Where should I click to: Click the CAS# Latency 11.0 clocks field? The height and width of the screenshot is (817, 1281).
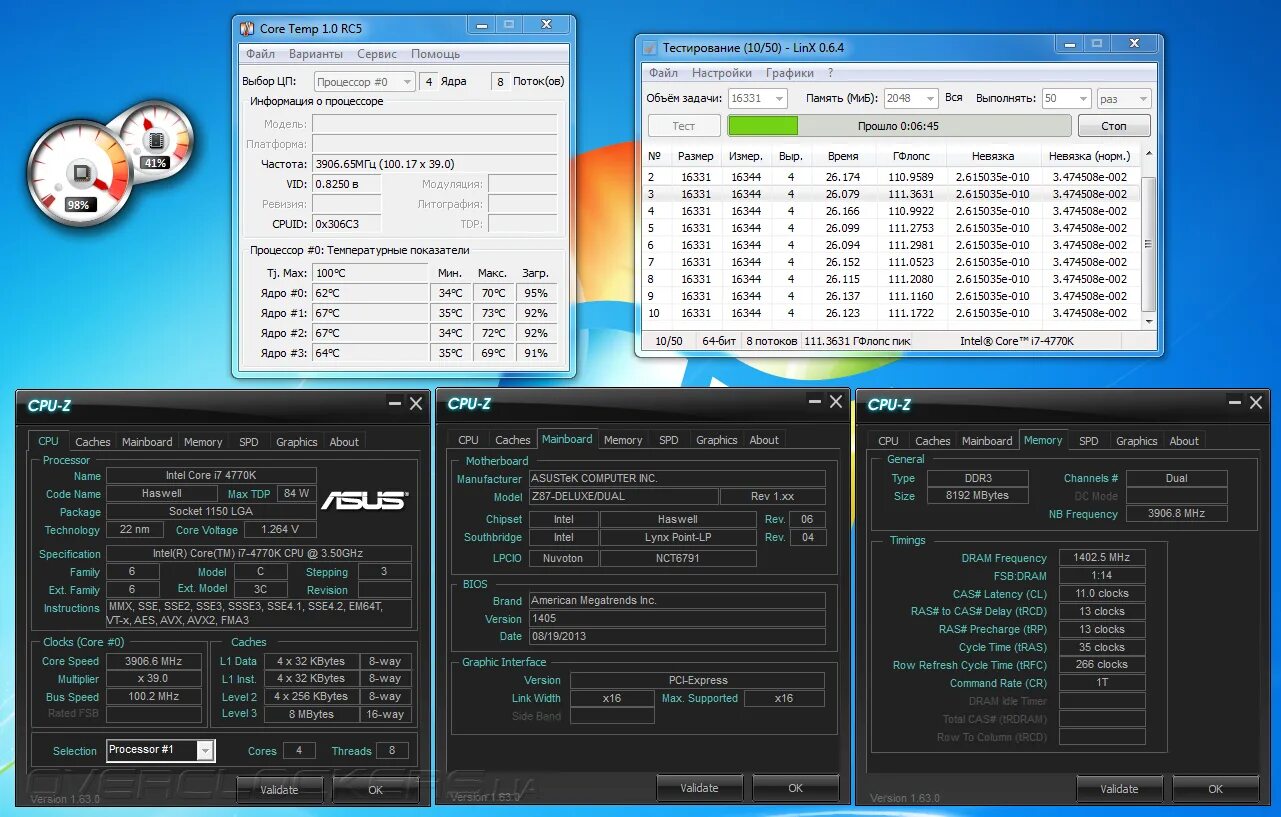(x=1102, y=594)
